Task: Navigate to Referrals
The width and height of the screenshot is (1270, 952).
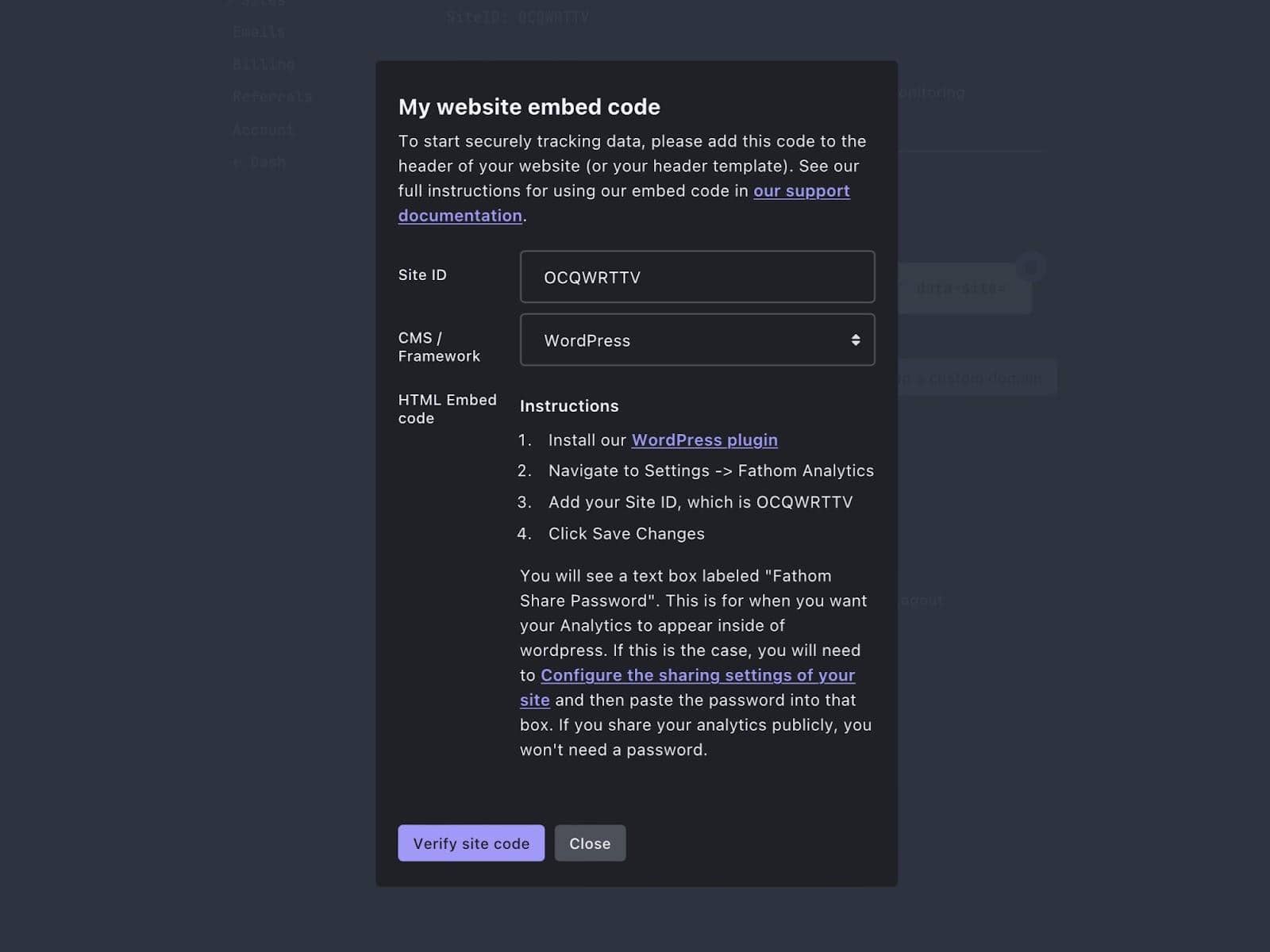Action: click(272, 96)
